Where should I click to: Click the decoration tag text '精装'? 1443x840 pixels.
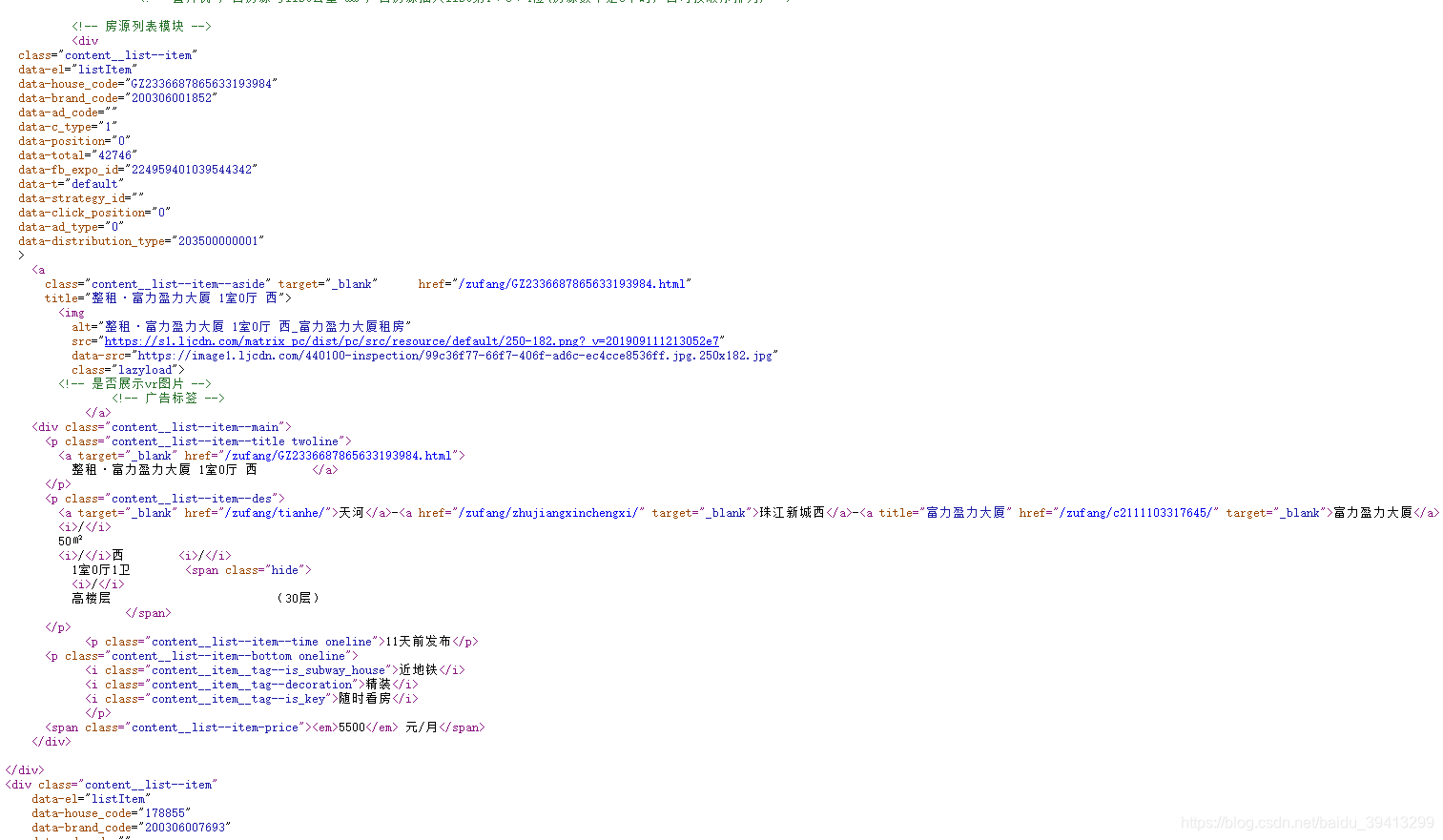tap(379, 685)
